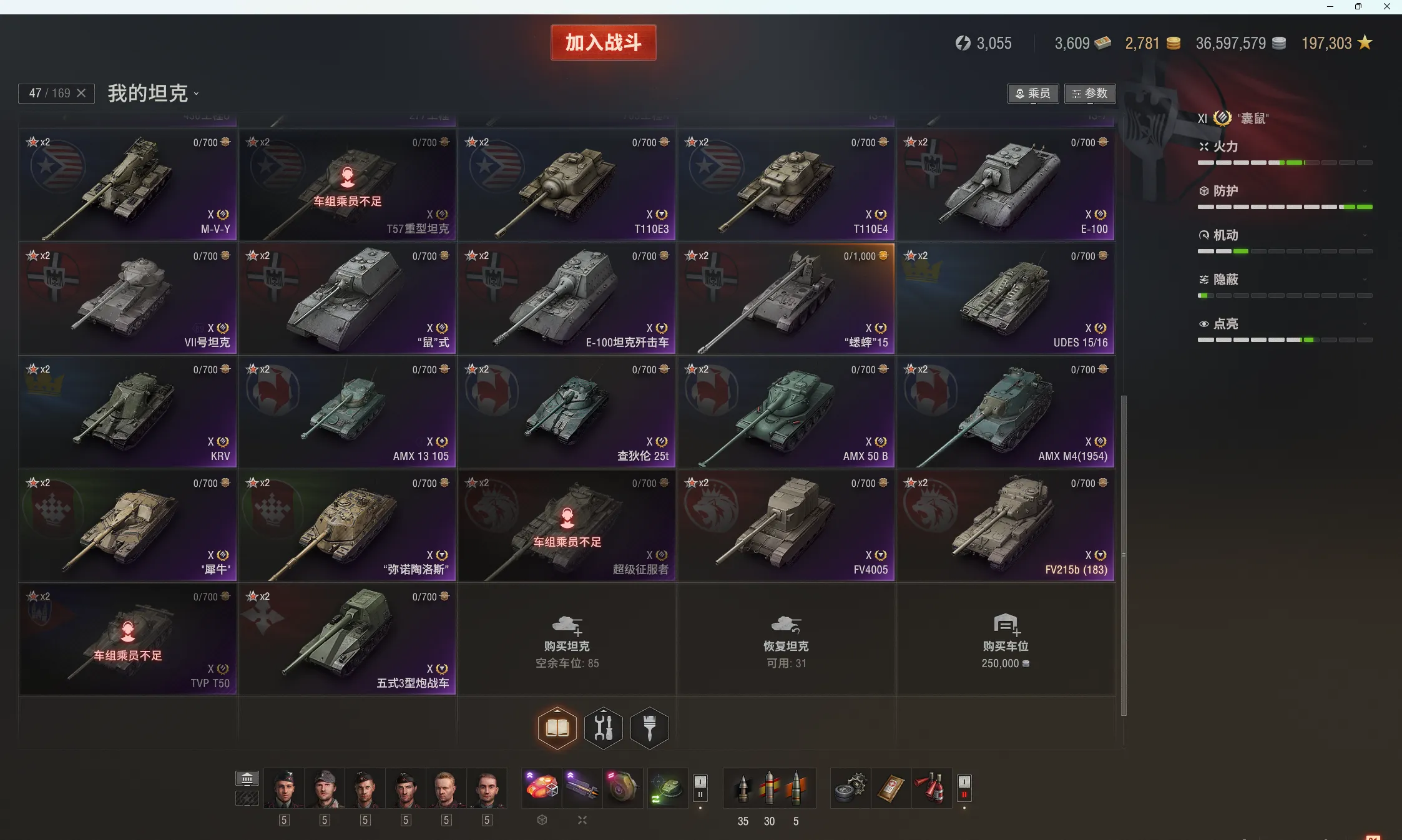Click the red fire extinguisher consumable
1402x840 pixels.
click(x=931, y=788)
